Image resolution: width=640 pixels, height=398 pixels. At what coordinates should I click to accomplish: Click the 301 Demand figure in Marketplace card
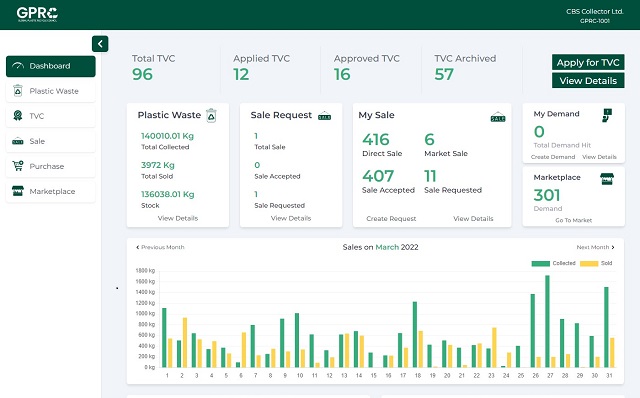547,195
